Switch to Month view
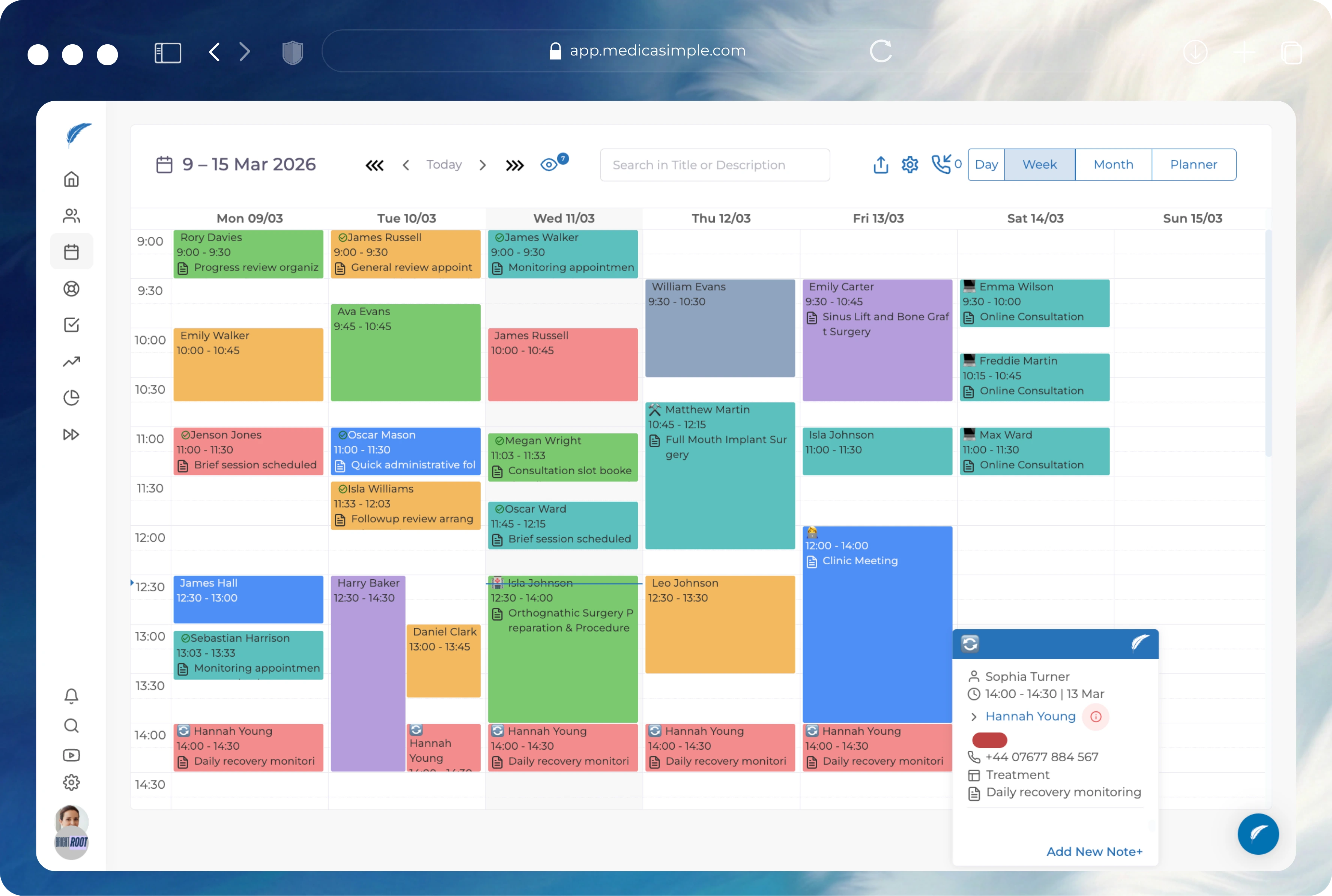Screen dimensions: 1332x896 (1113, 165)
